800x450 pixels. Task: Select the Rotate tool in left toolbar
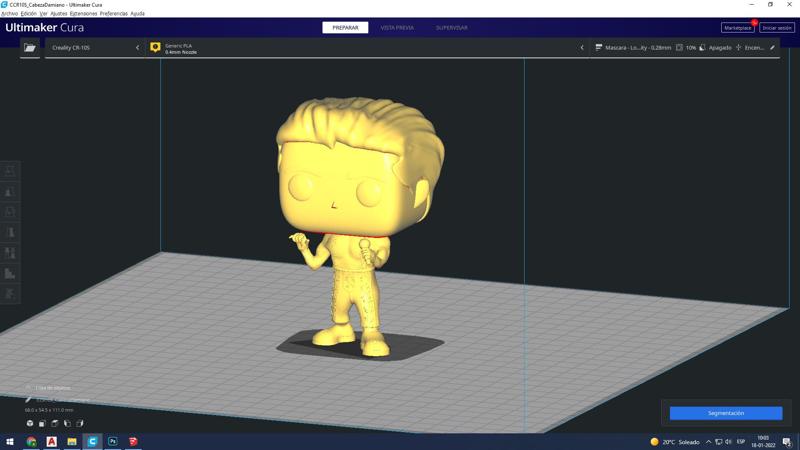click(10, 212)
